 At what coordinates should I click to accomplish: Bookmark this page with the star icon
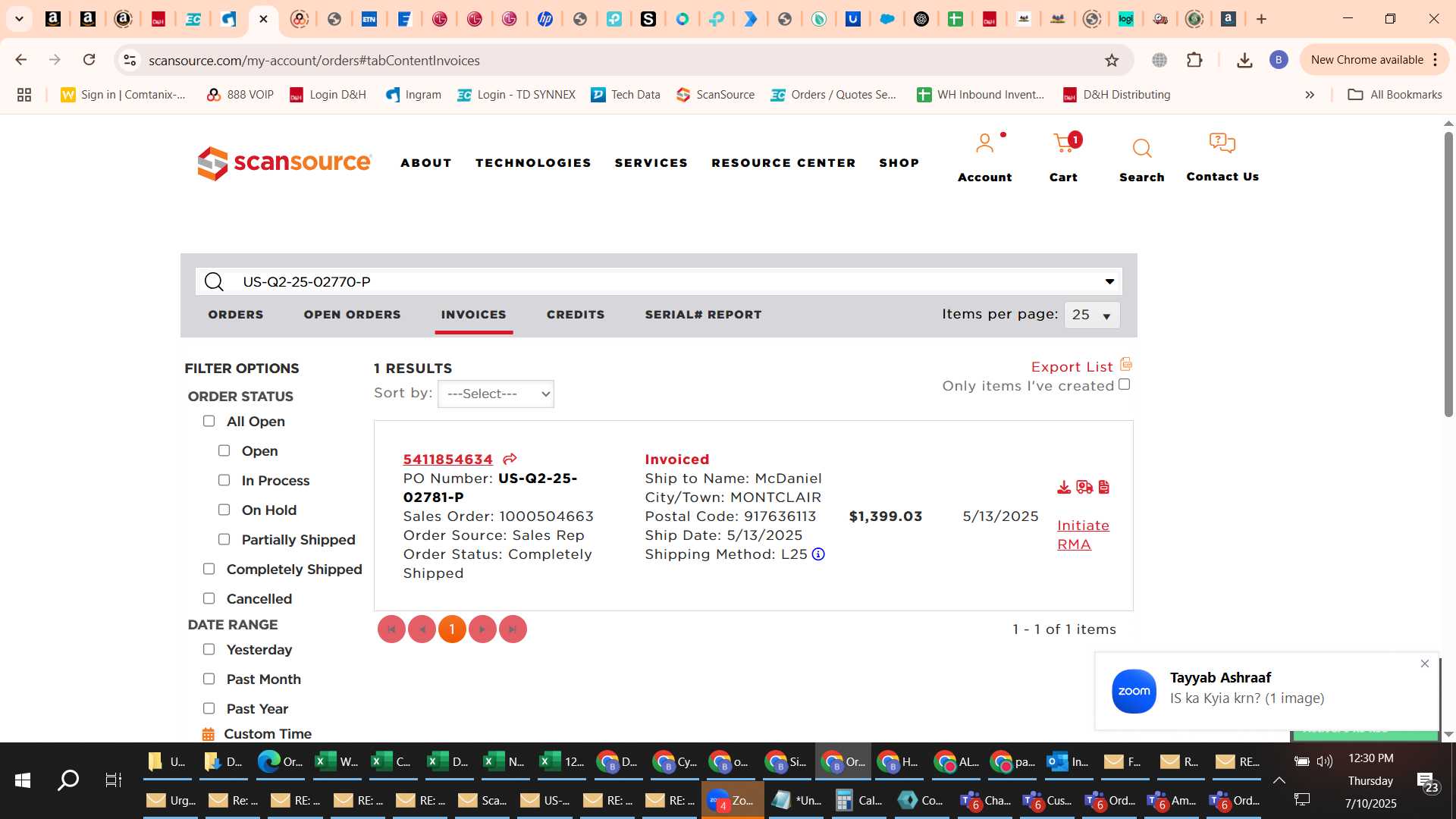coord(1112,60)
